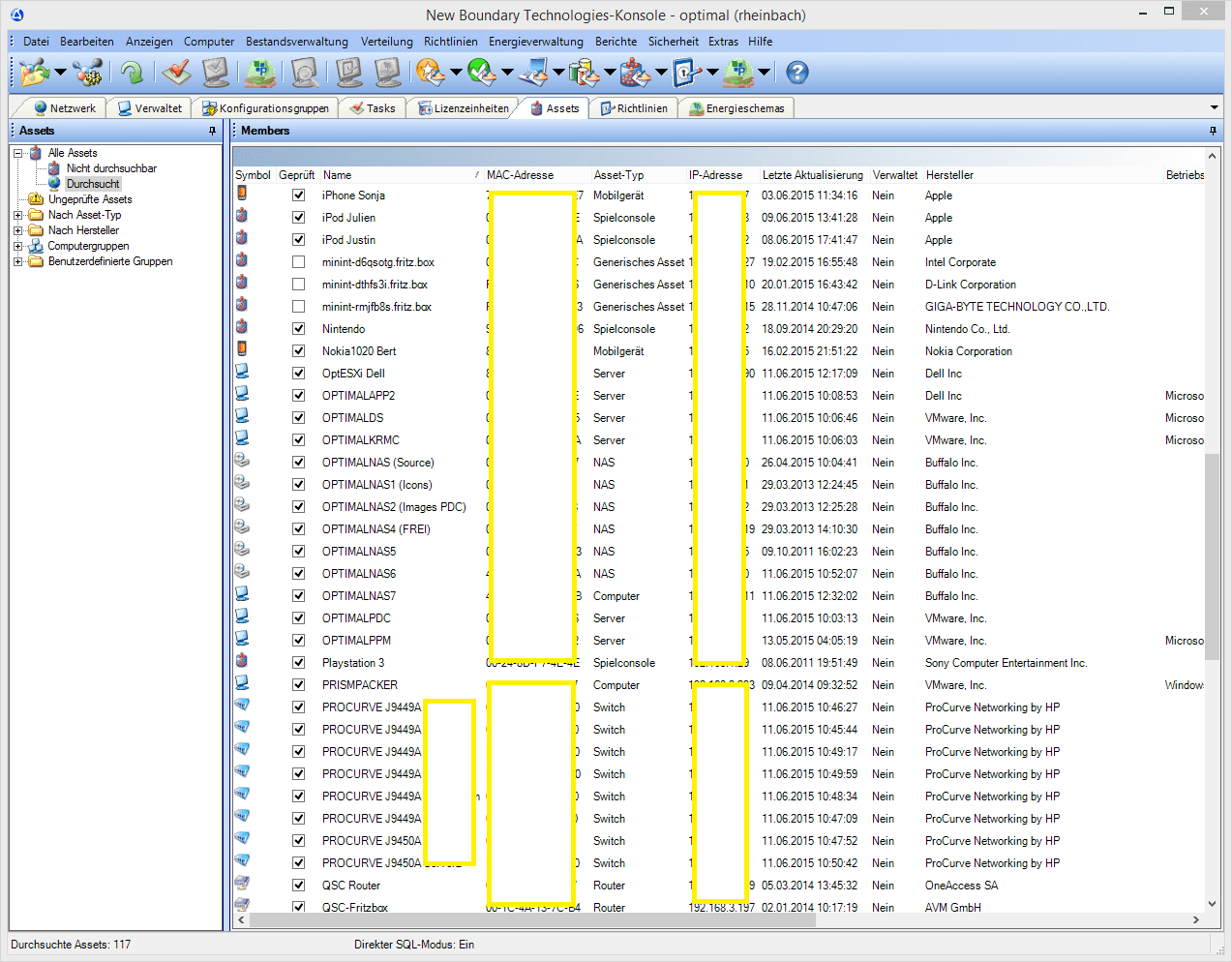This screenshot has height=962, width=1232.
Task: Select Ungeprüfte Assets in the tree
Action: pos(90,199)
